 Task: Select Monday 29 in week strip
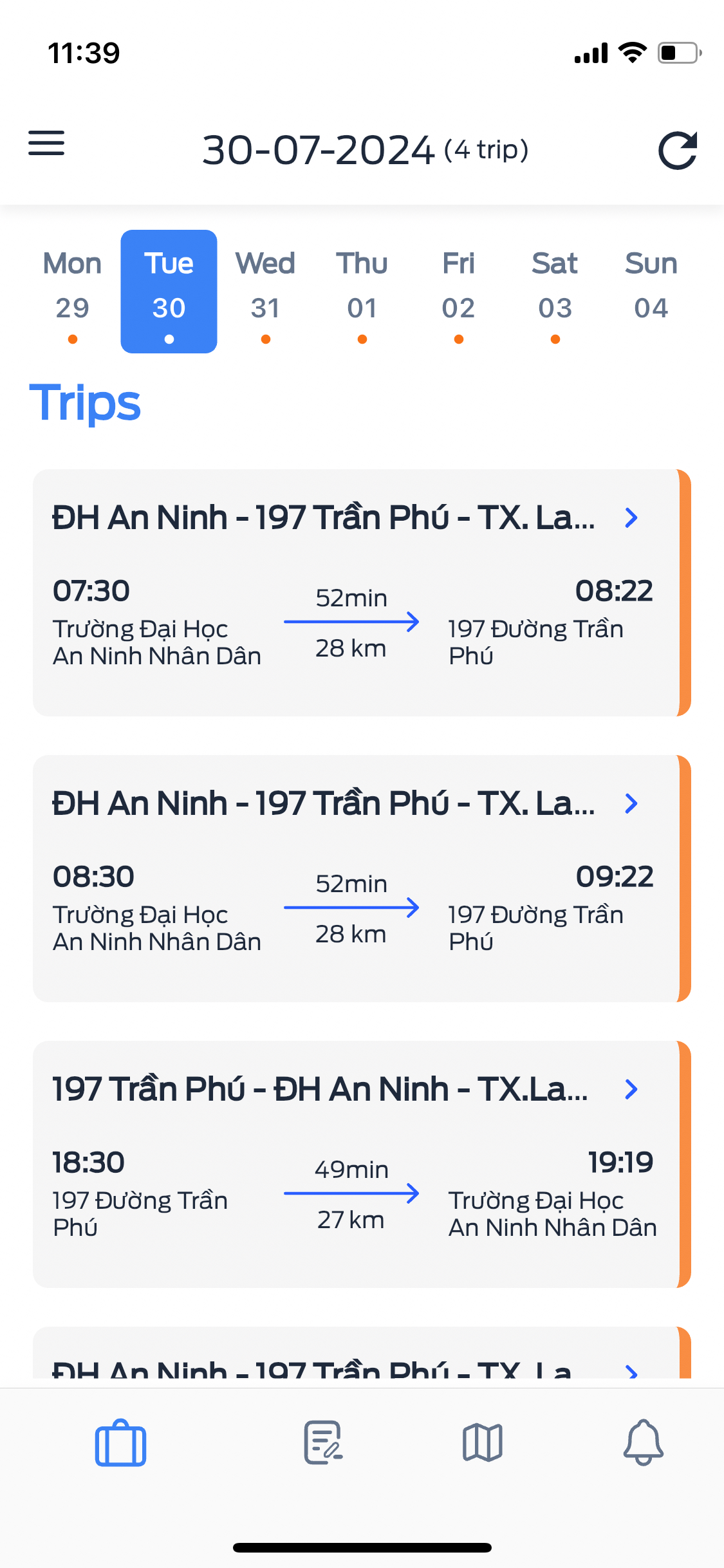point(73,292)
